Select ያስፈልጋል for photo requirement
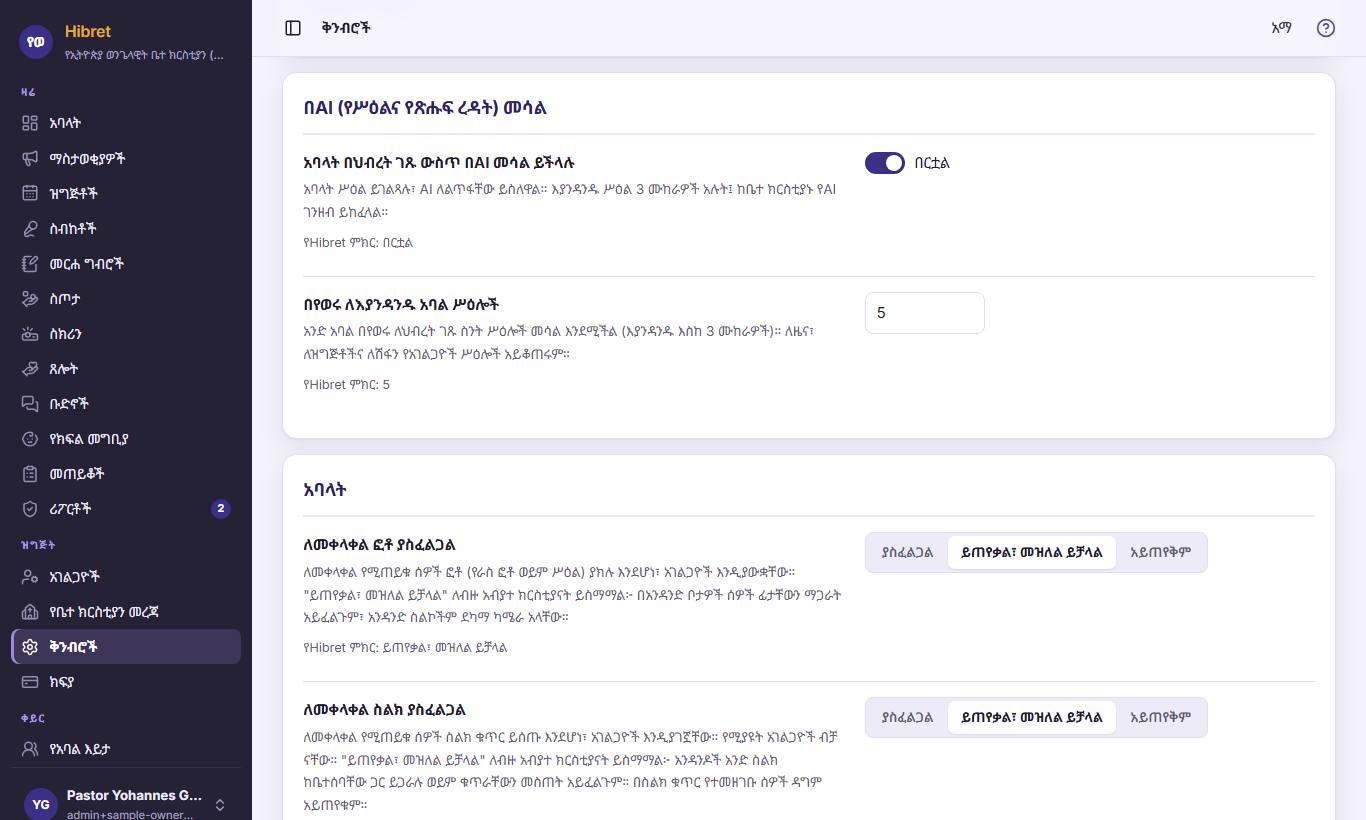1366x820 pixels. pos(907,552)
